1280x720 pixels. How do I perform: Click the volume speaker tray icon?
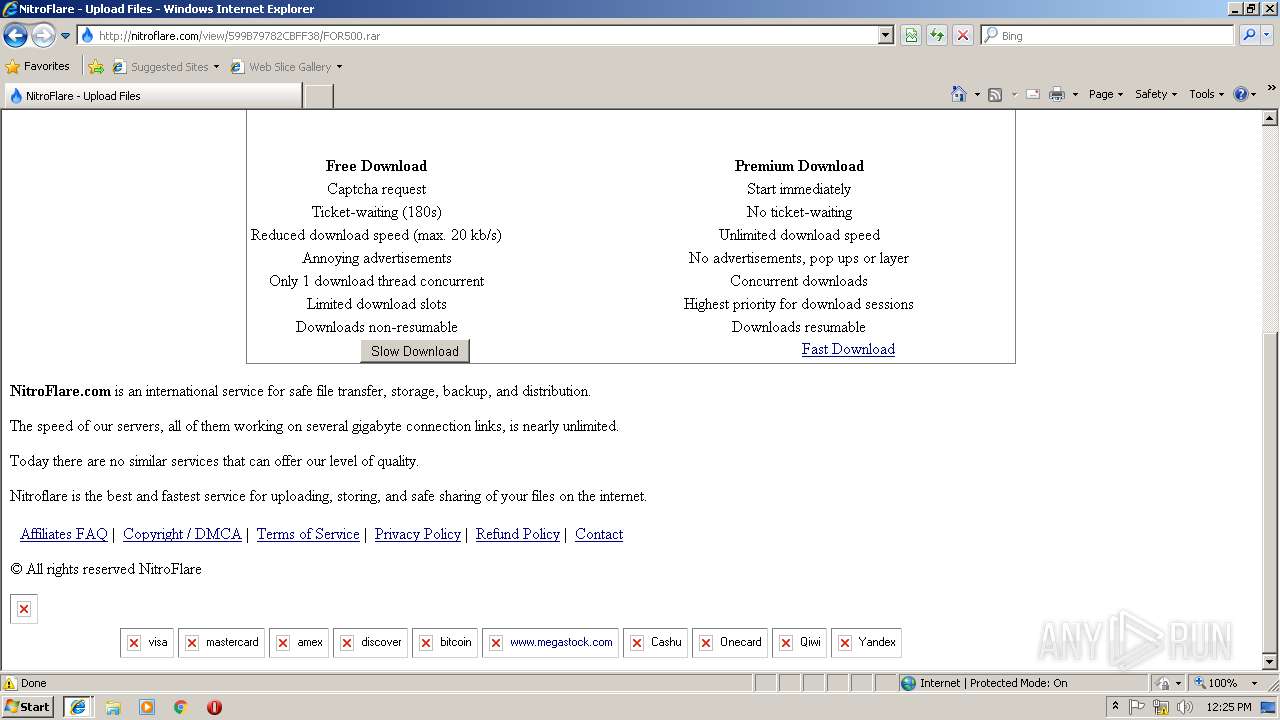pos(1185,707)
